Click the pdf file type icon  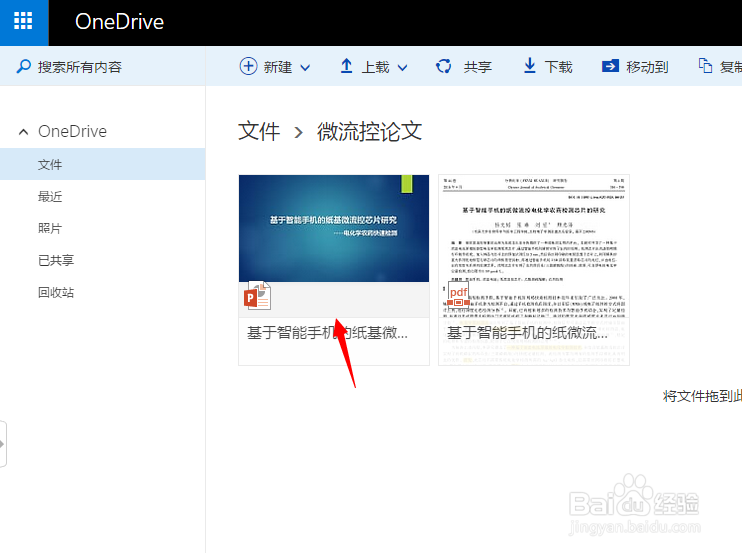(458, 296)
